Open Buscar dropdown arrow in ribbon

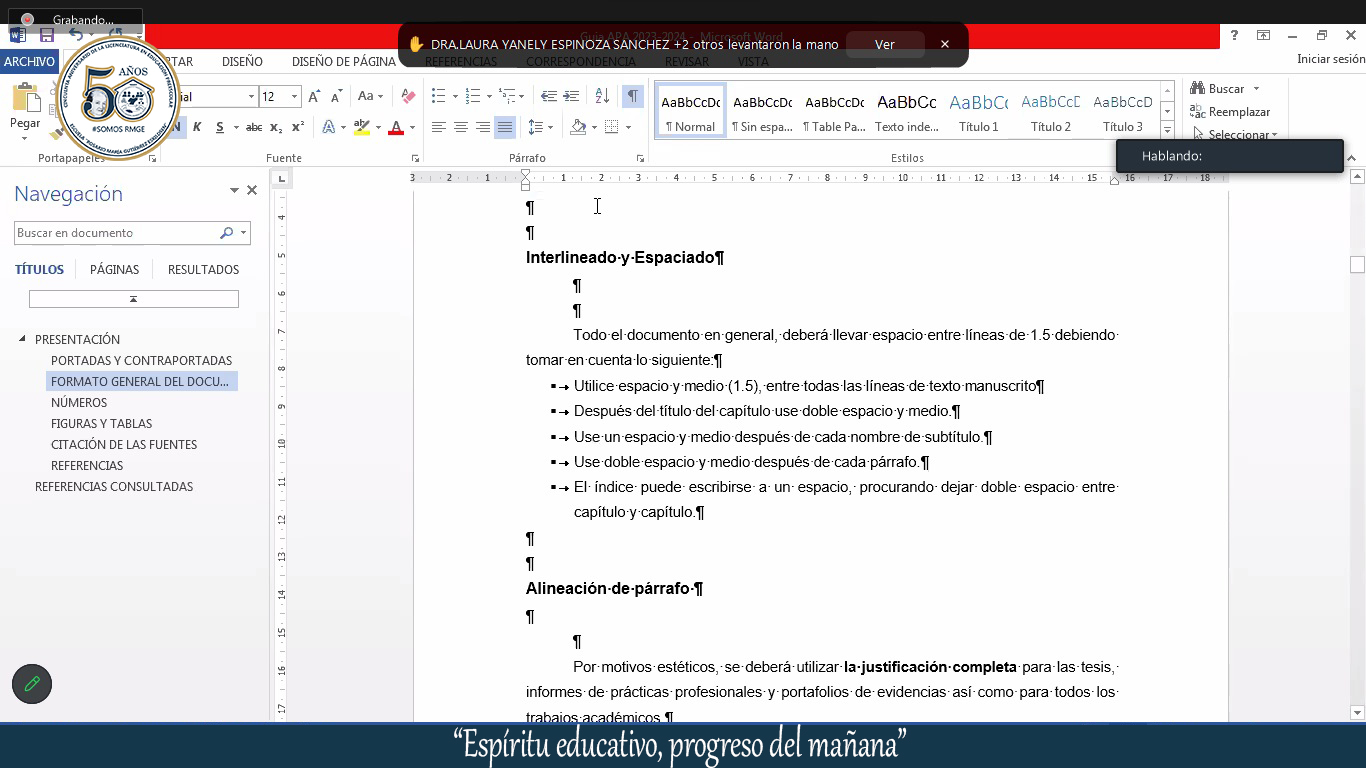coord(1256,89)
